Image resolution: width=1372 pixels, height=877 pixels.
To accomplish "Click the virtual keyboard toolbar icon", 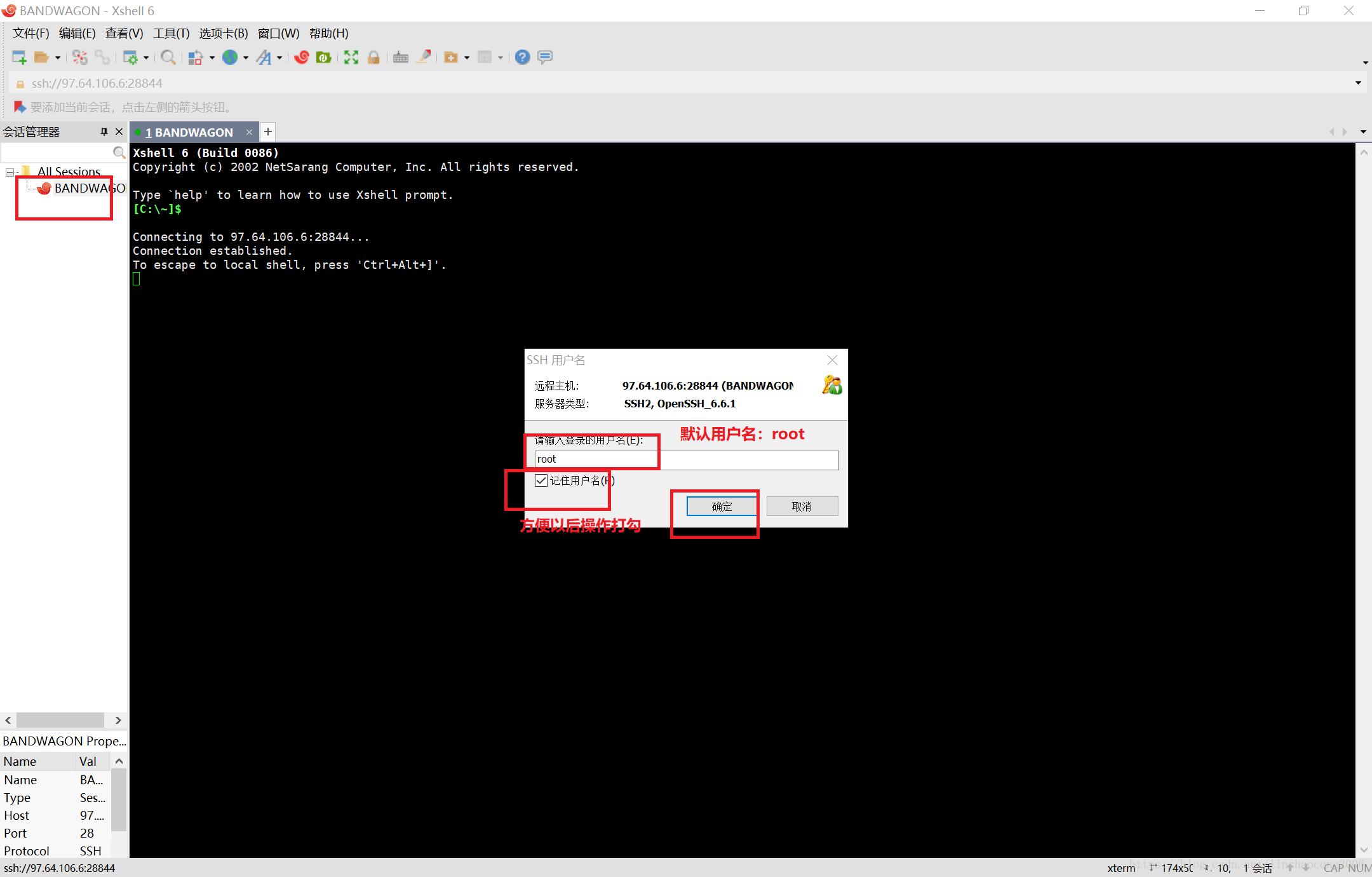I will point(401,58).
